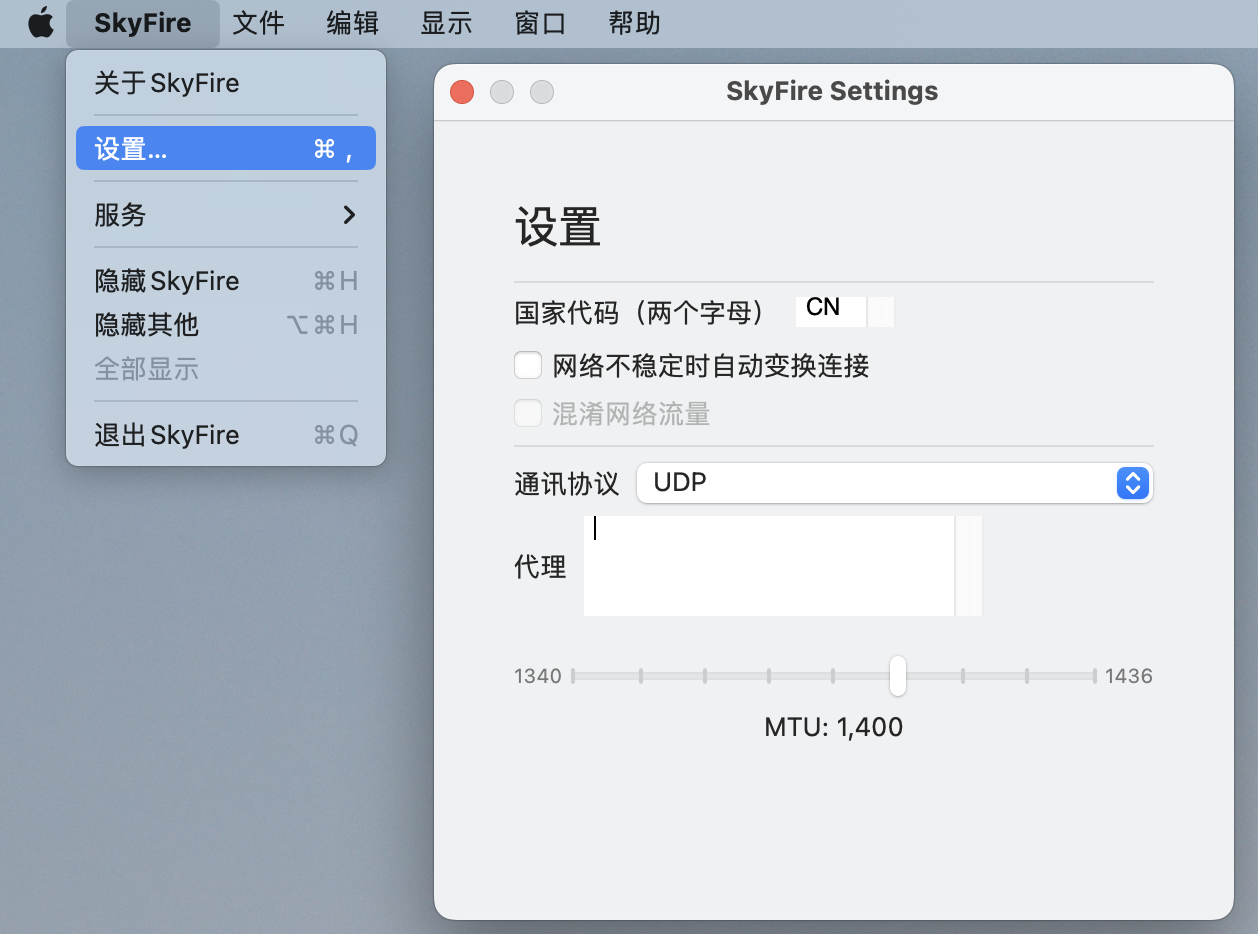Image resolution: width=1258 pixels, height=934 pixels.
Task: Open the 窗口 menu
Action: click(x=541, y=23)
